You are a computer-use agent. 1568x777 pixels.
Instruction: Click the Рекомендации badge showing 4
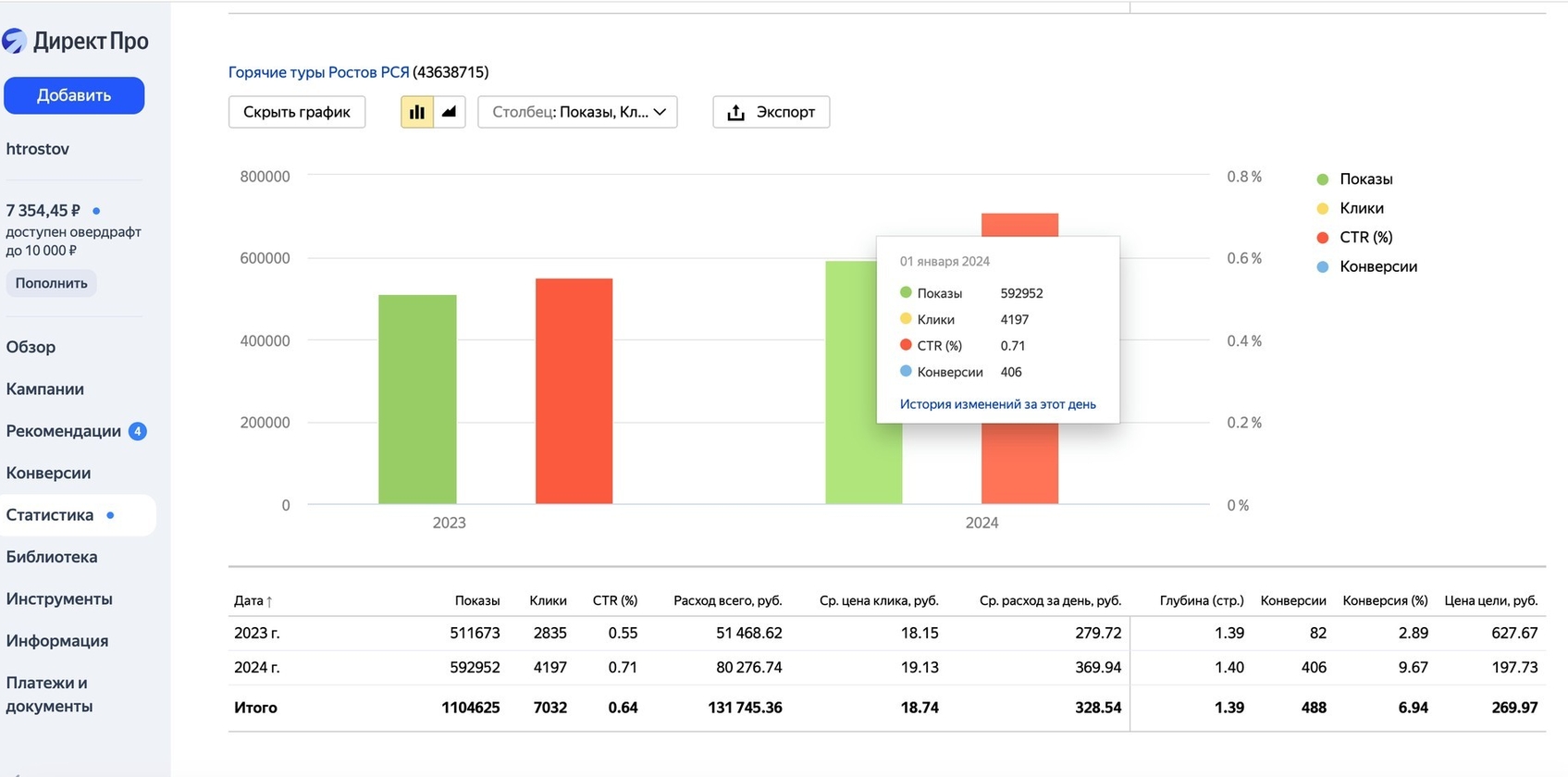coord(138,431)
